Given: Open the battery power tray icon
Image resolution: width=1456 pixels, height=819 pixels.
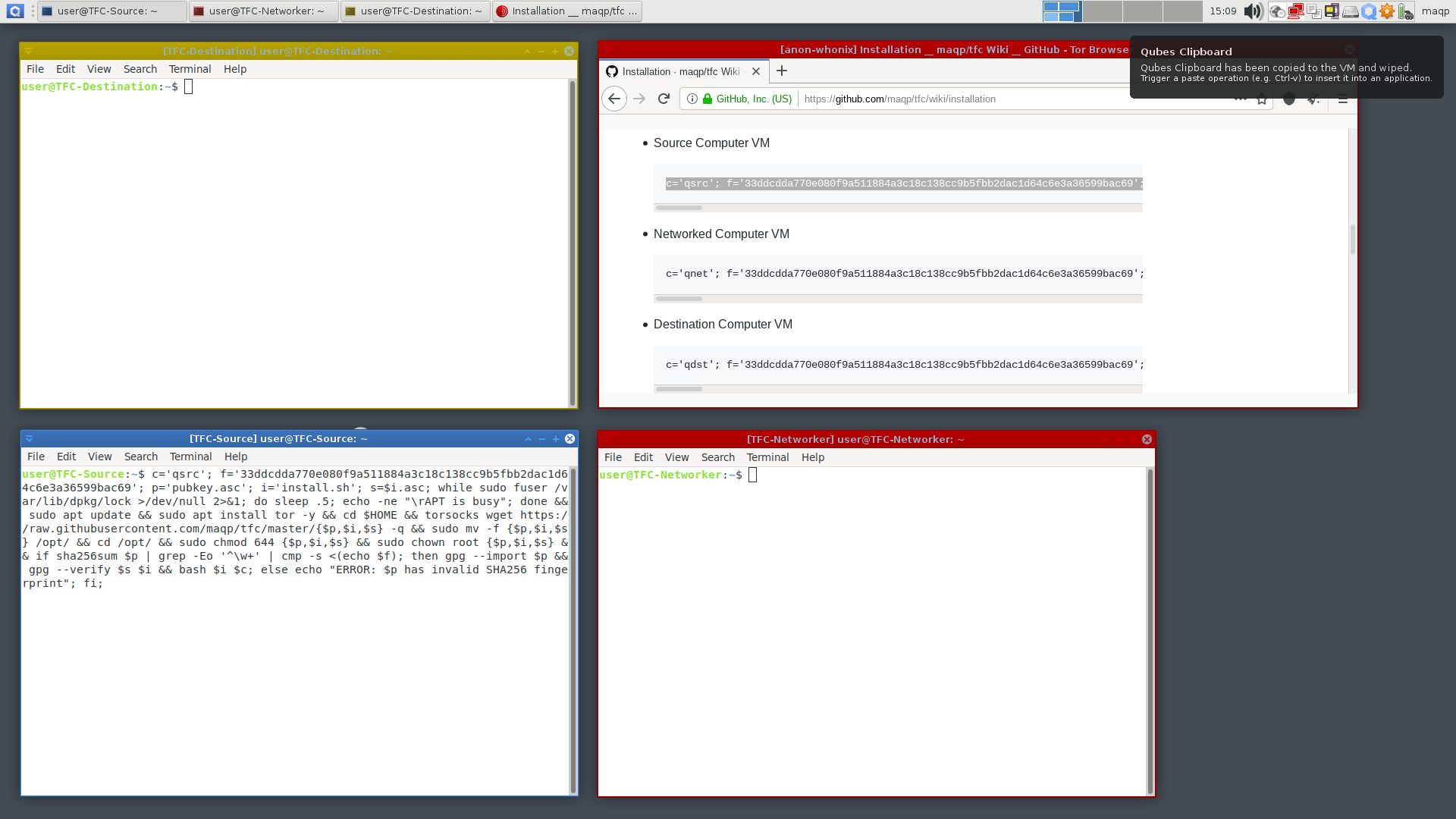Looking at the screenshot, I should (x=1405, y=11).
